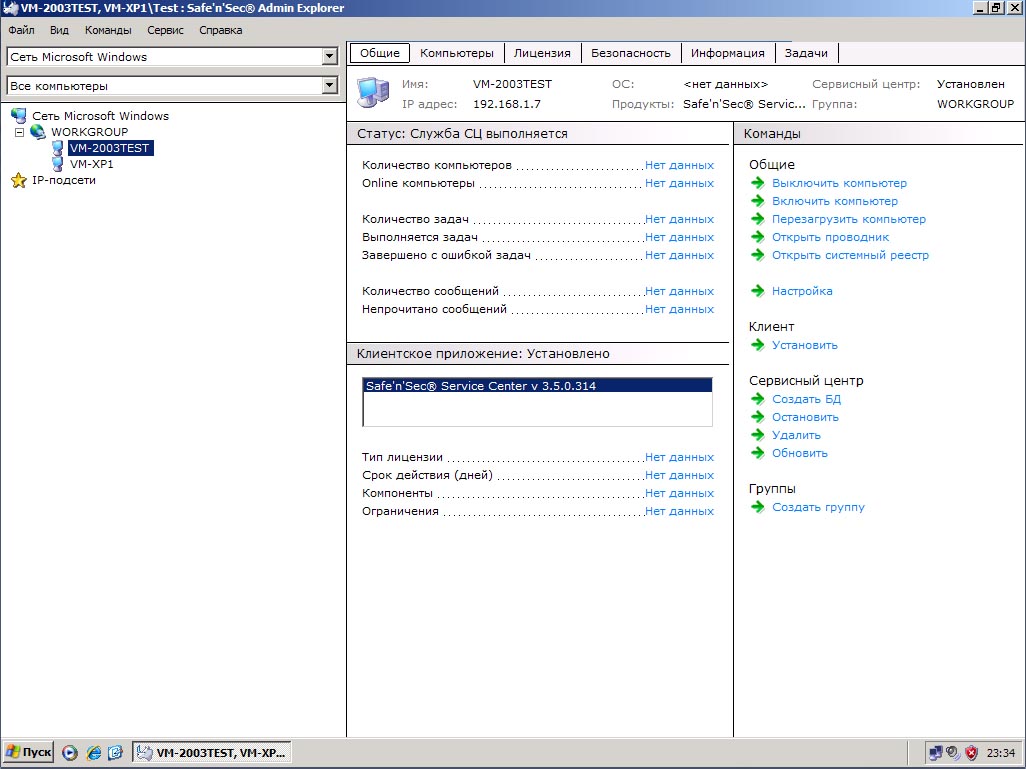1026x769 pixels.
Task: Open the Все компьютеры filter dropdown
Action: tap(330, 85)
